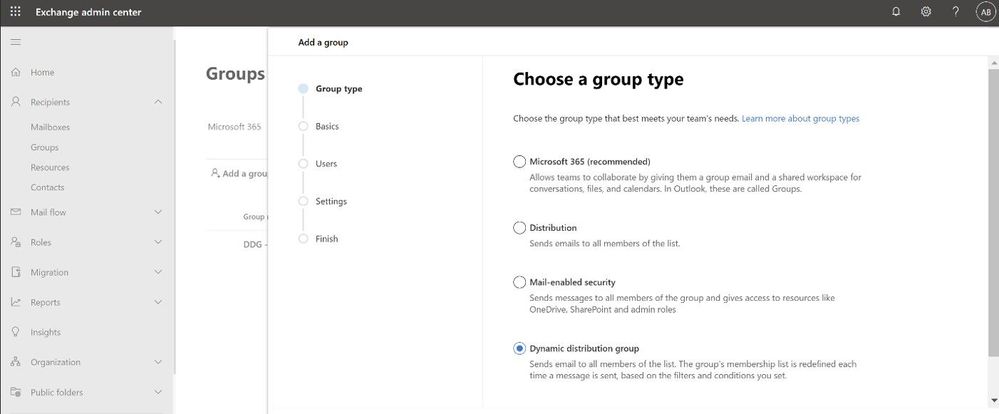The image size is (999, 414).
Task: Click the Mail flow envelope icon
Action: [16, 212]
